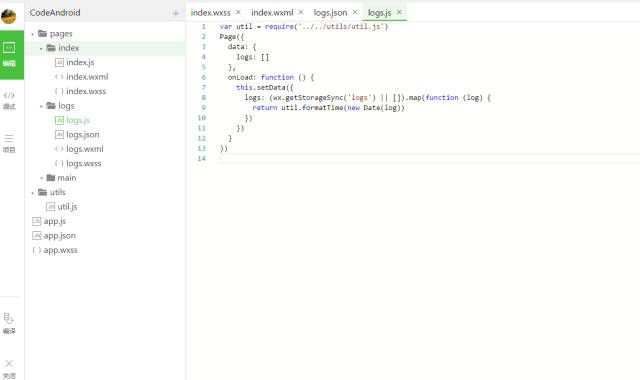640x380 pixels.
Task: Close the index.wxml tab
Action: coord(301,12)
